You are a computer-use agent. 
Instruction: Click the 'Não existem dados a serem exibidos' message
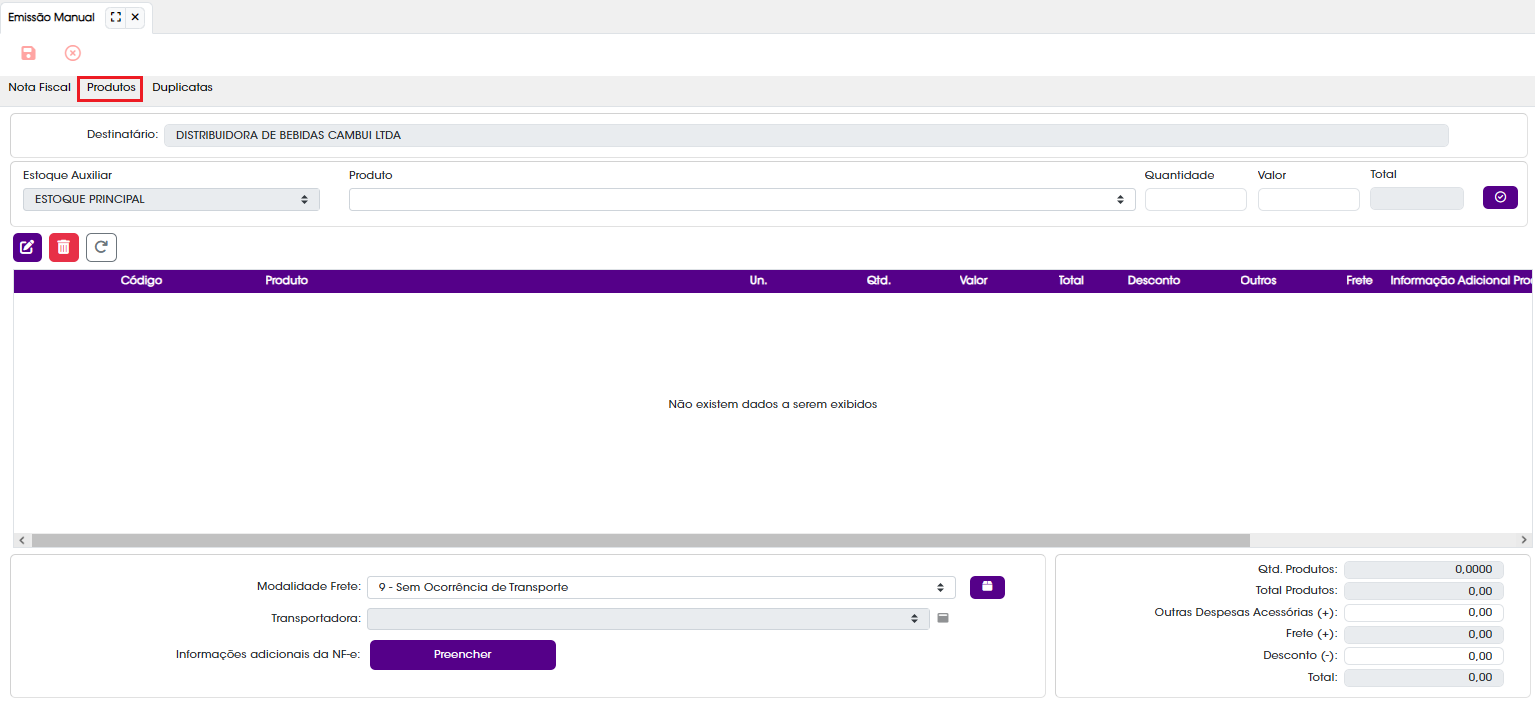point(773,404)
